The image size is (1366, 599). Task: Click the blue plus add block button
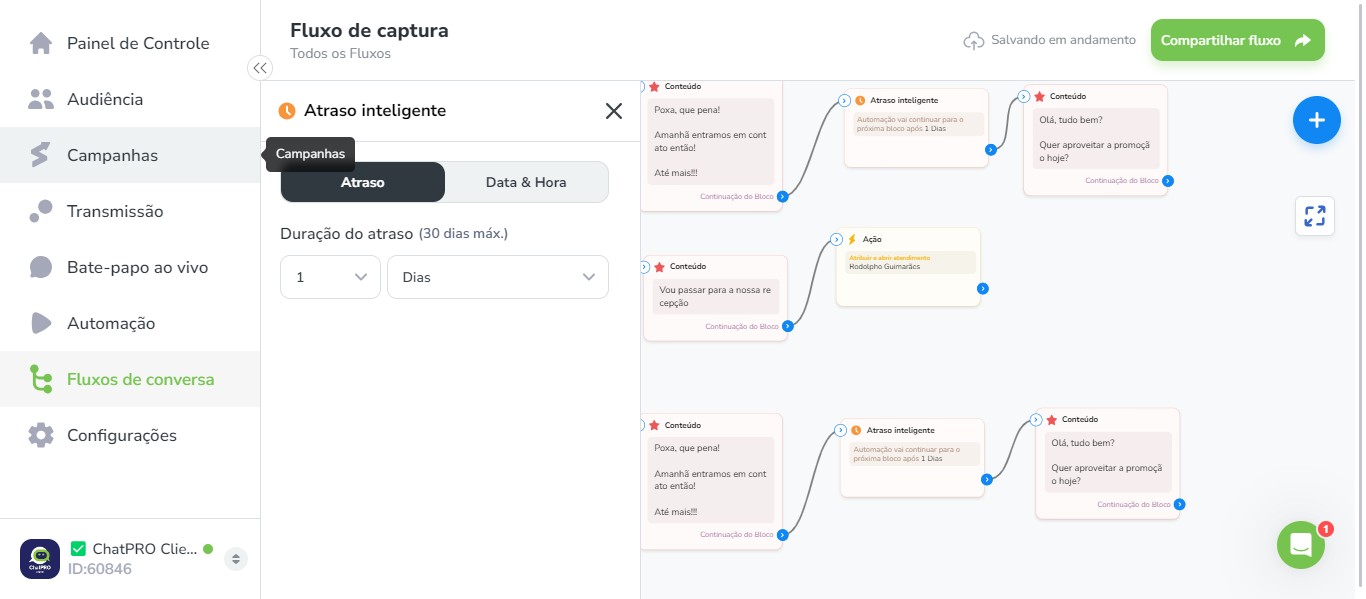point(1317,120)
